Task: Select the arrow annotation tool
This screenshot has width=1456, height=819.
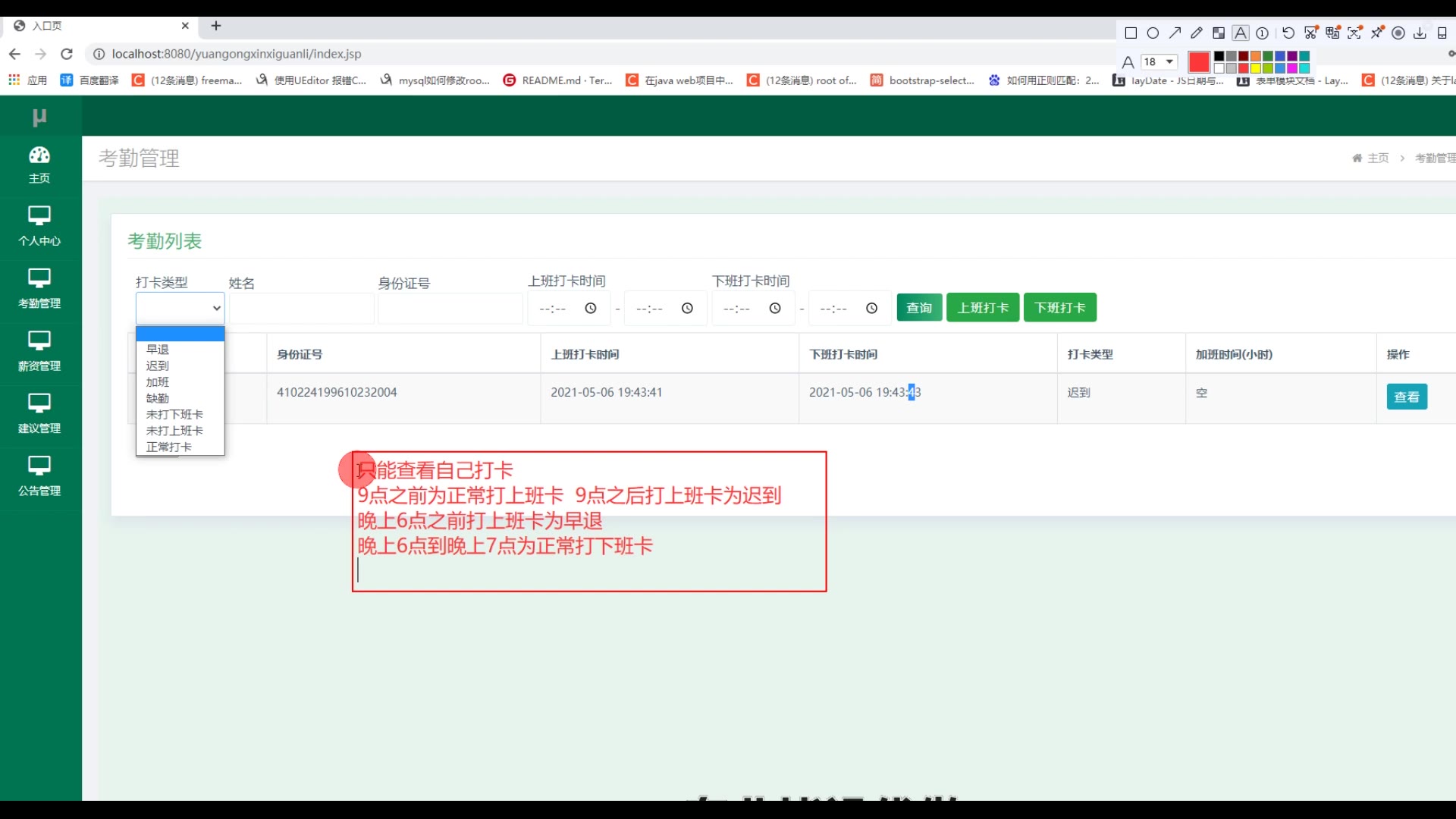Action: point(1175,33)
